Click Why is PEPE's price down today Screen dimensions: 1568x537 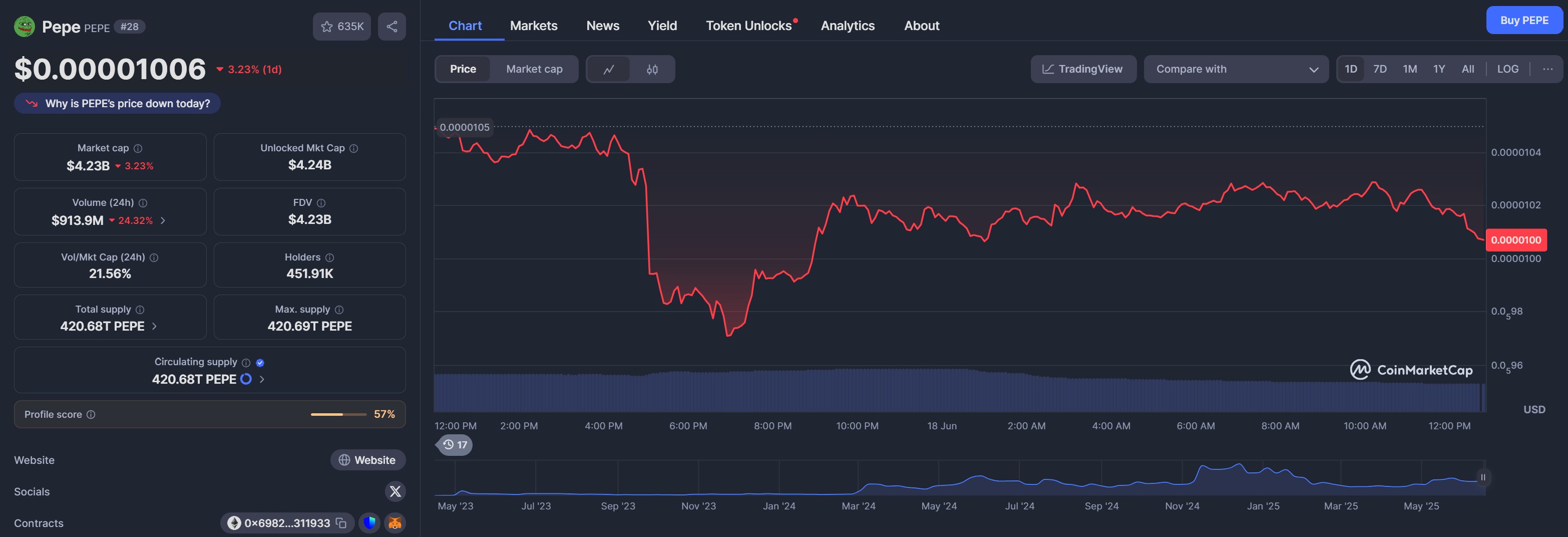point(118,104)
